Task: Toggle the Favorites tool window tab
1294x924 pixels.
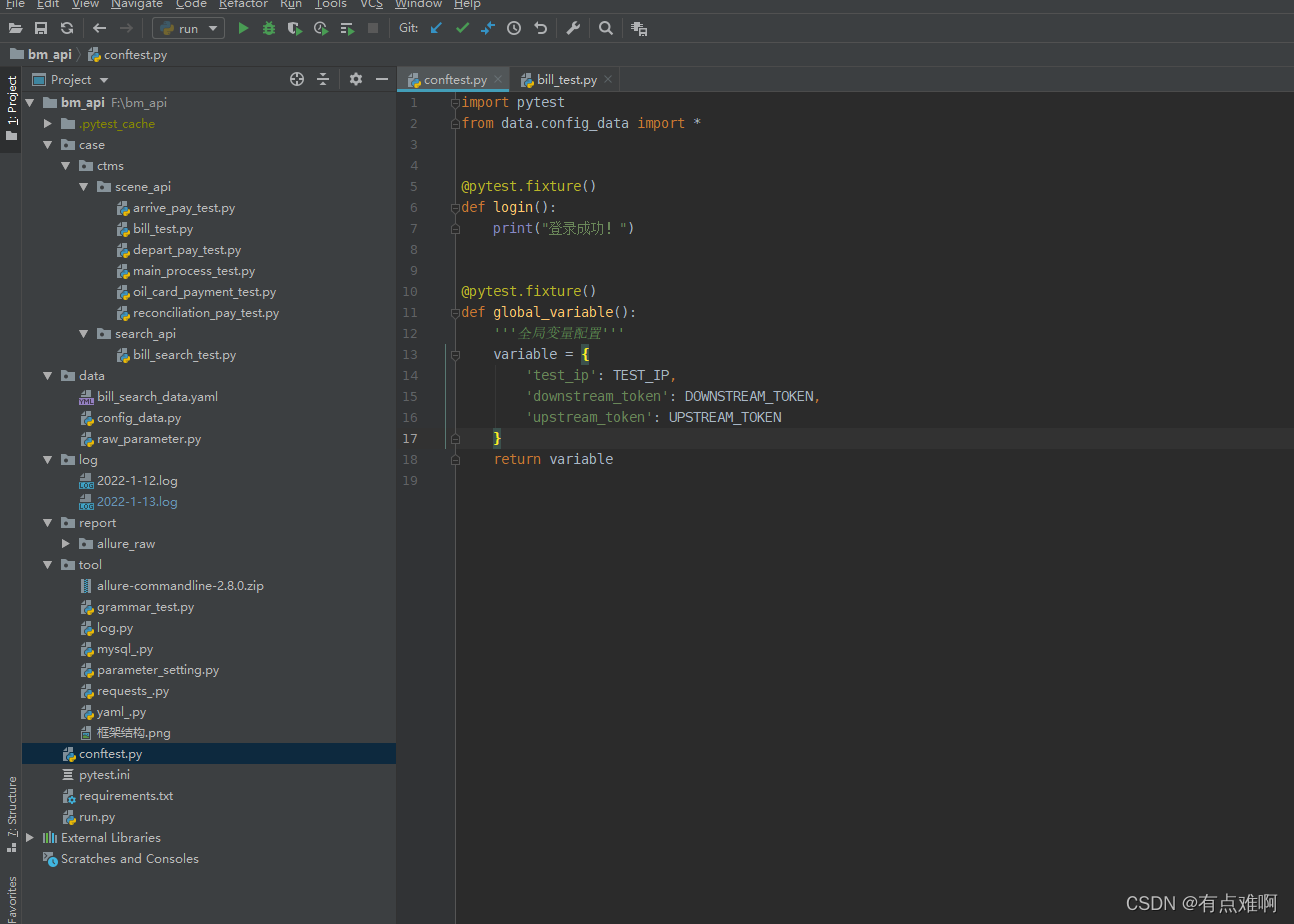Action: pos(12,898)
